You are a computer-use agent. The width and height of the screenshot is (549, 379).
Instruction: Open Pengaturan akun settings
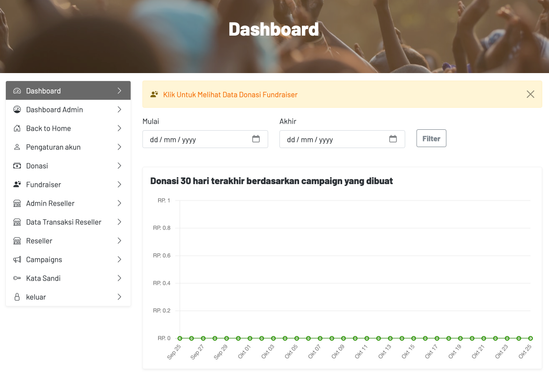point(68,147)
